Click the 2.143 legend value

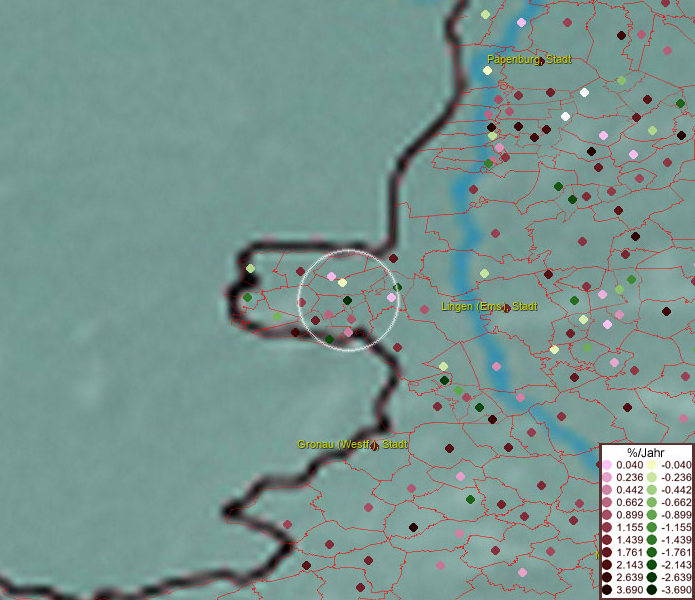tap(630, 566)
